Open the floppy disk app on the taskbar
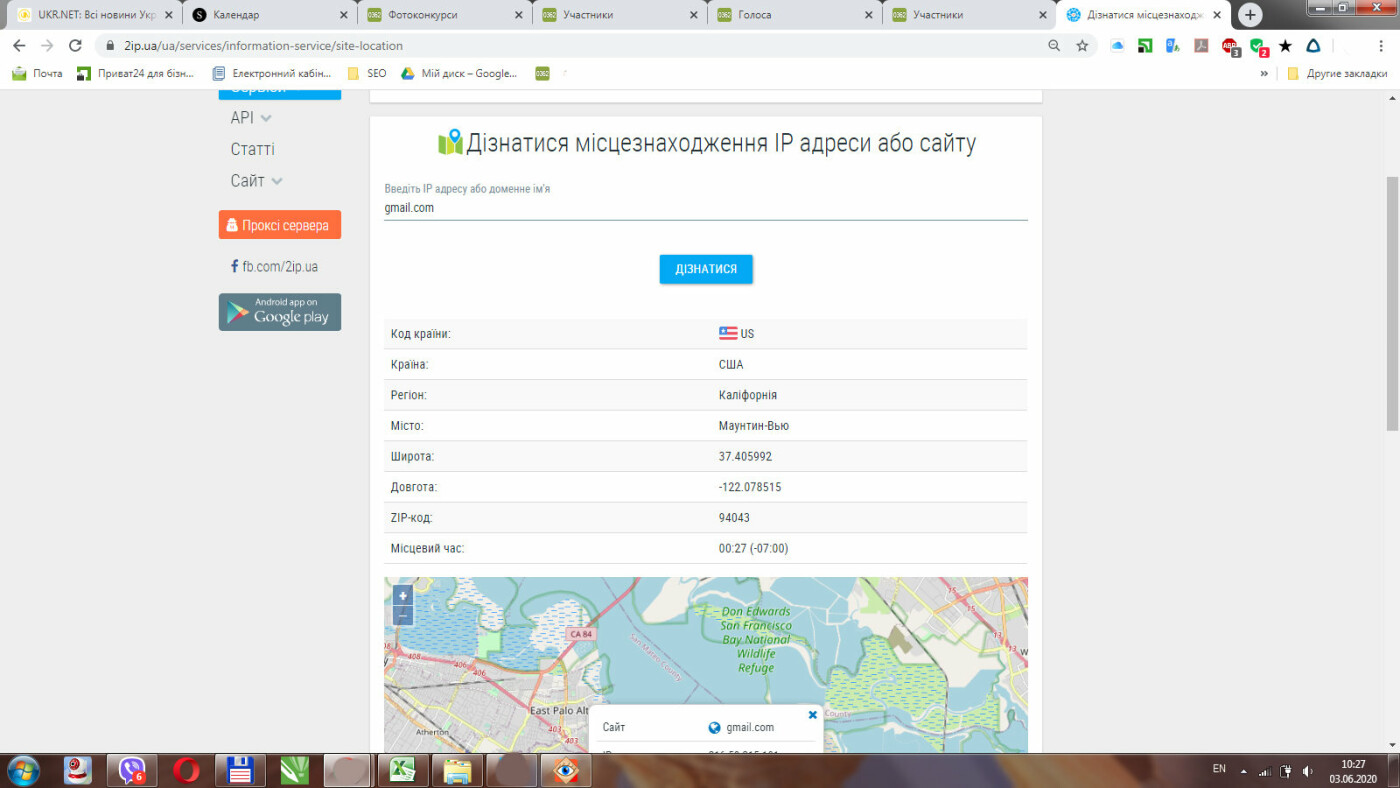This screenshot has width=1400, height=788. [x=240, y=770]
